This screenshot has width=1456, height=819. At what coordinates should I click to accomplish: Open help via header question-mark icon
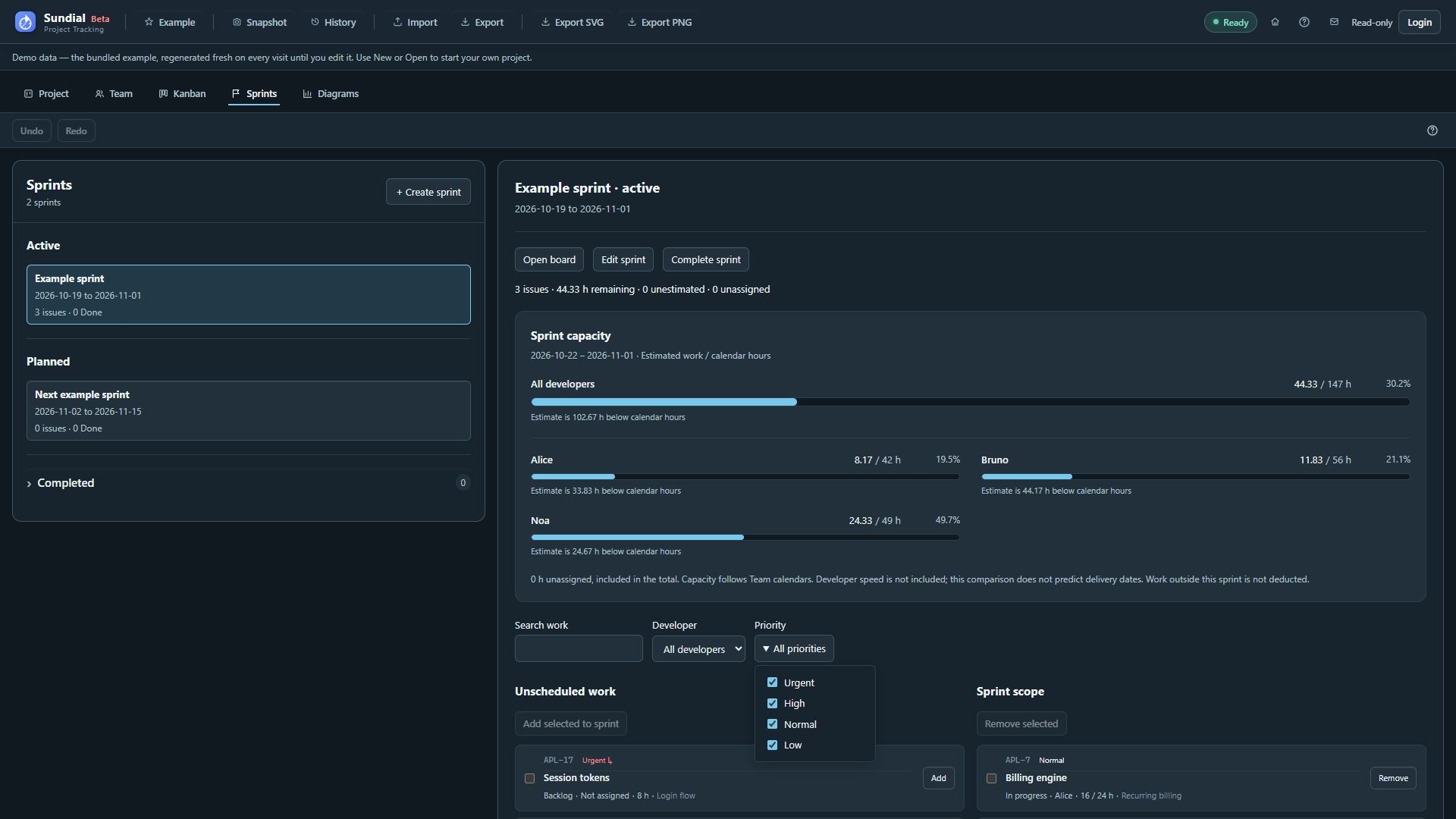tap(1304, 22)
